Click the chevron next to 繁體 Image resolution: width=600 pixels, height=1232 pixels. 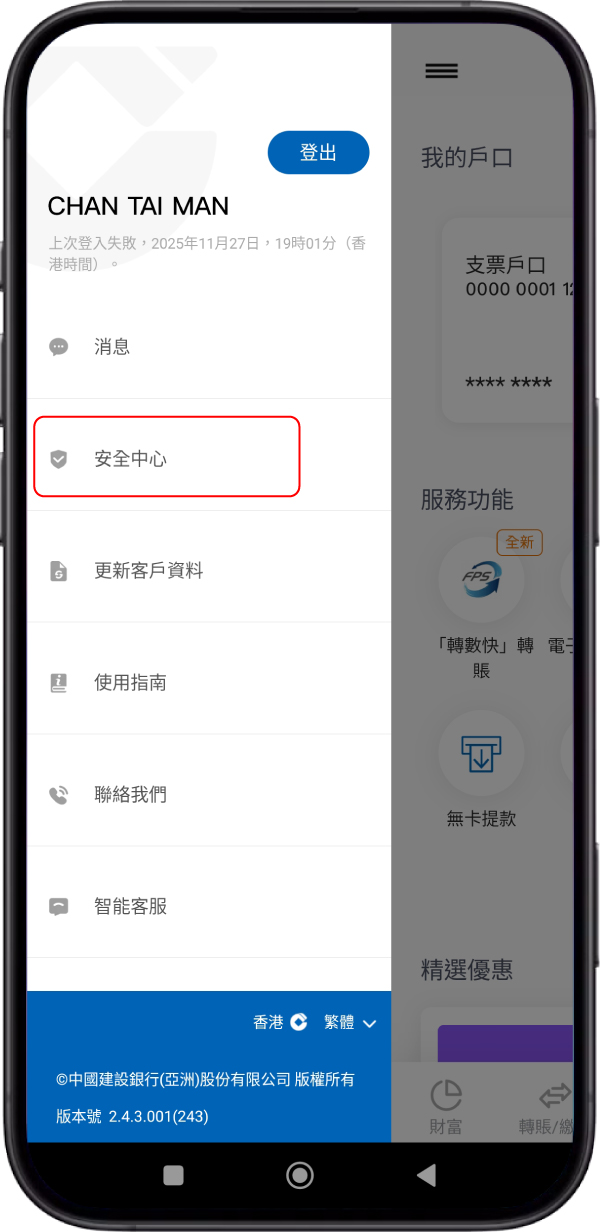(369, 1024)
